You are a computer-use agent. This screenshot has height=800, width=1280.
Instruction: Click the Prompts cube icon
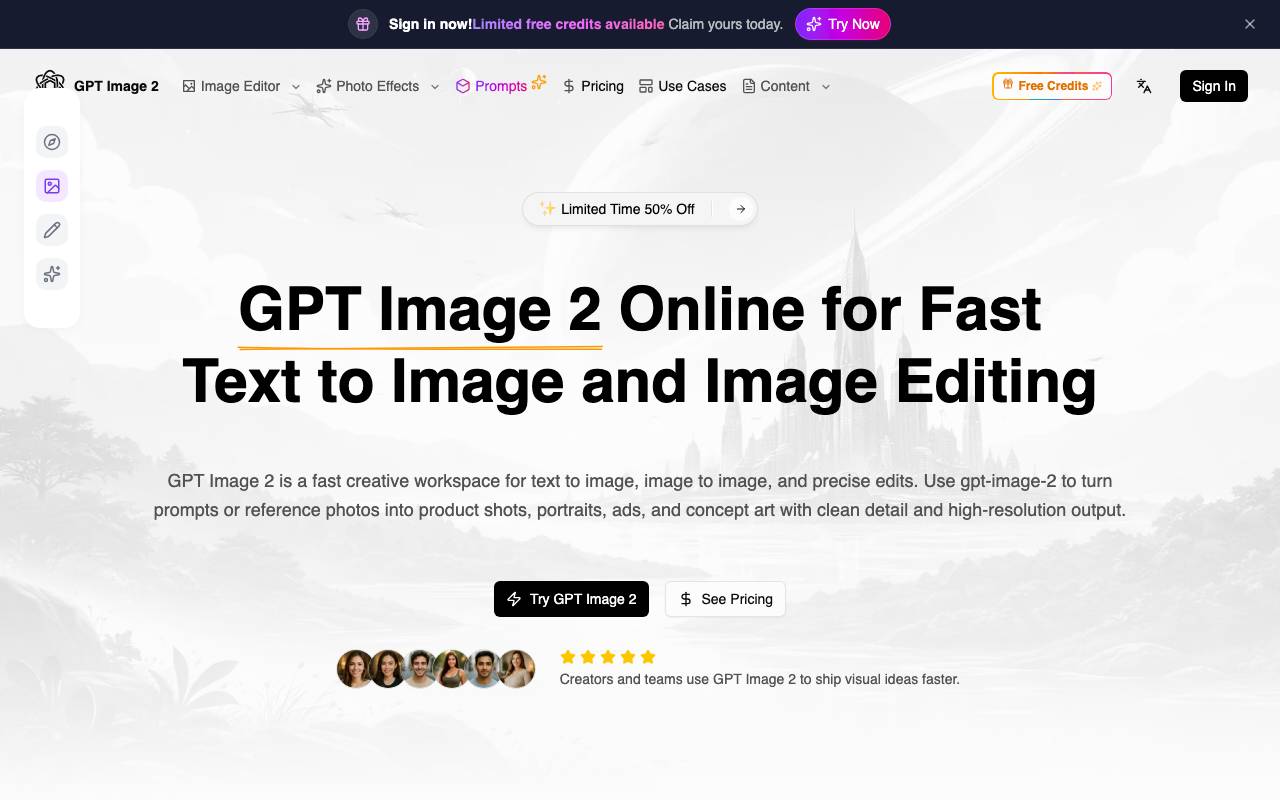tap(463, 86)
